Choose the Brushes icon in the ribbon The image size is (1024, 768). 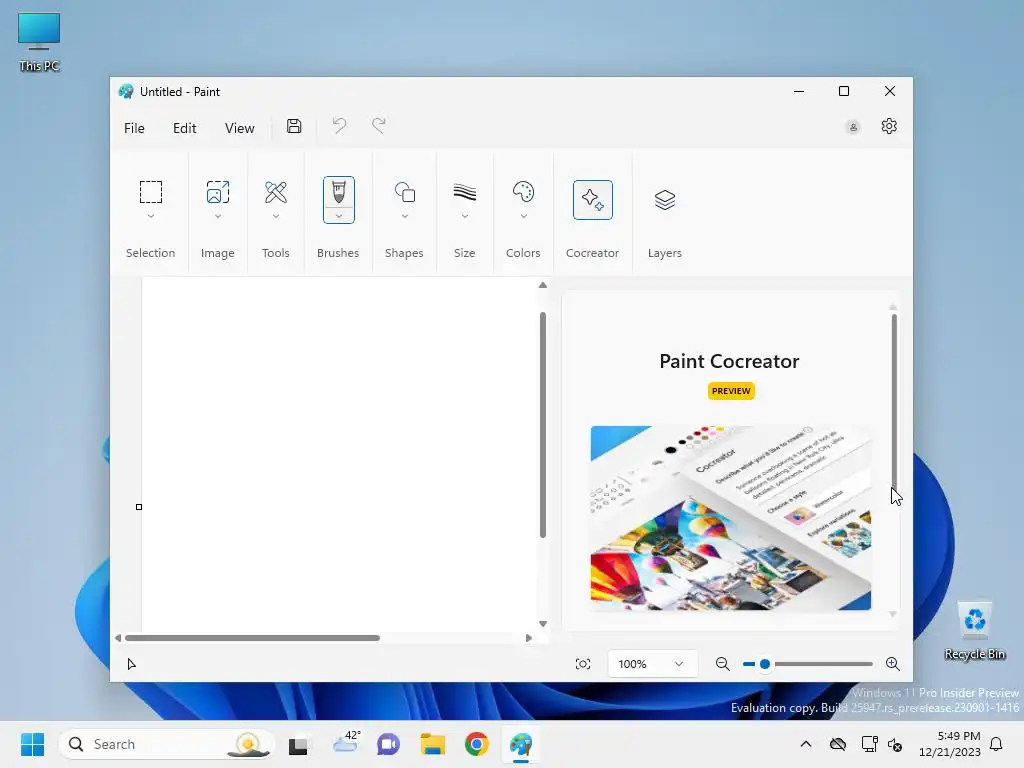click(338, 193)
